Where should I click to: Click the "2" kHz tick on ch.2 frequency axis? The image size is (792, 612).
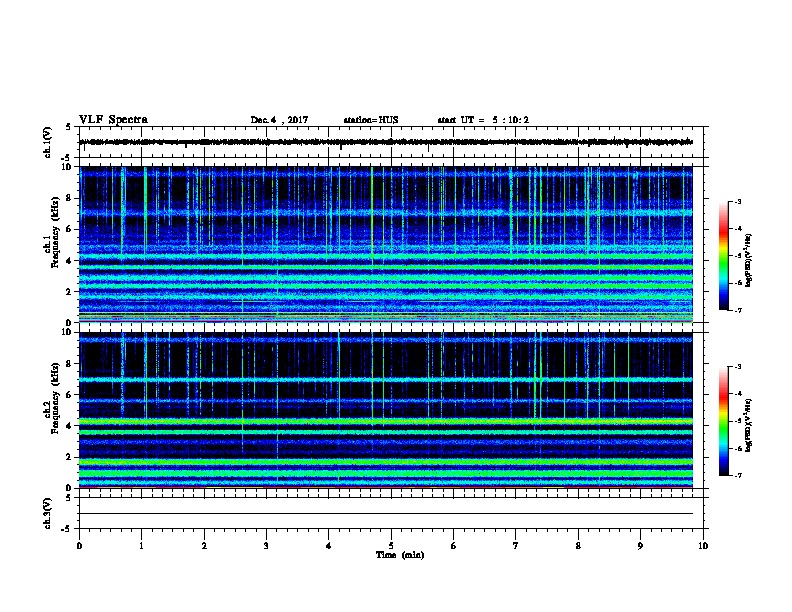coord(69,457)
